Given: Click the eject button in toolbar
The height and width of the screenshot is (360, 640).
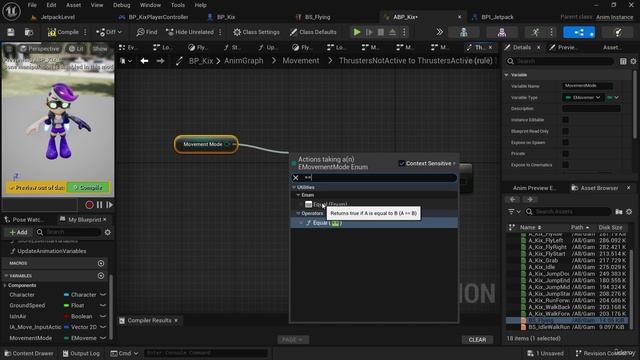Looking at the screenshot, I should coord(392,32).
